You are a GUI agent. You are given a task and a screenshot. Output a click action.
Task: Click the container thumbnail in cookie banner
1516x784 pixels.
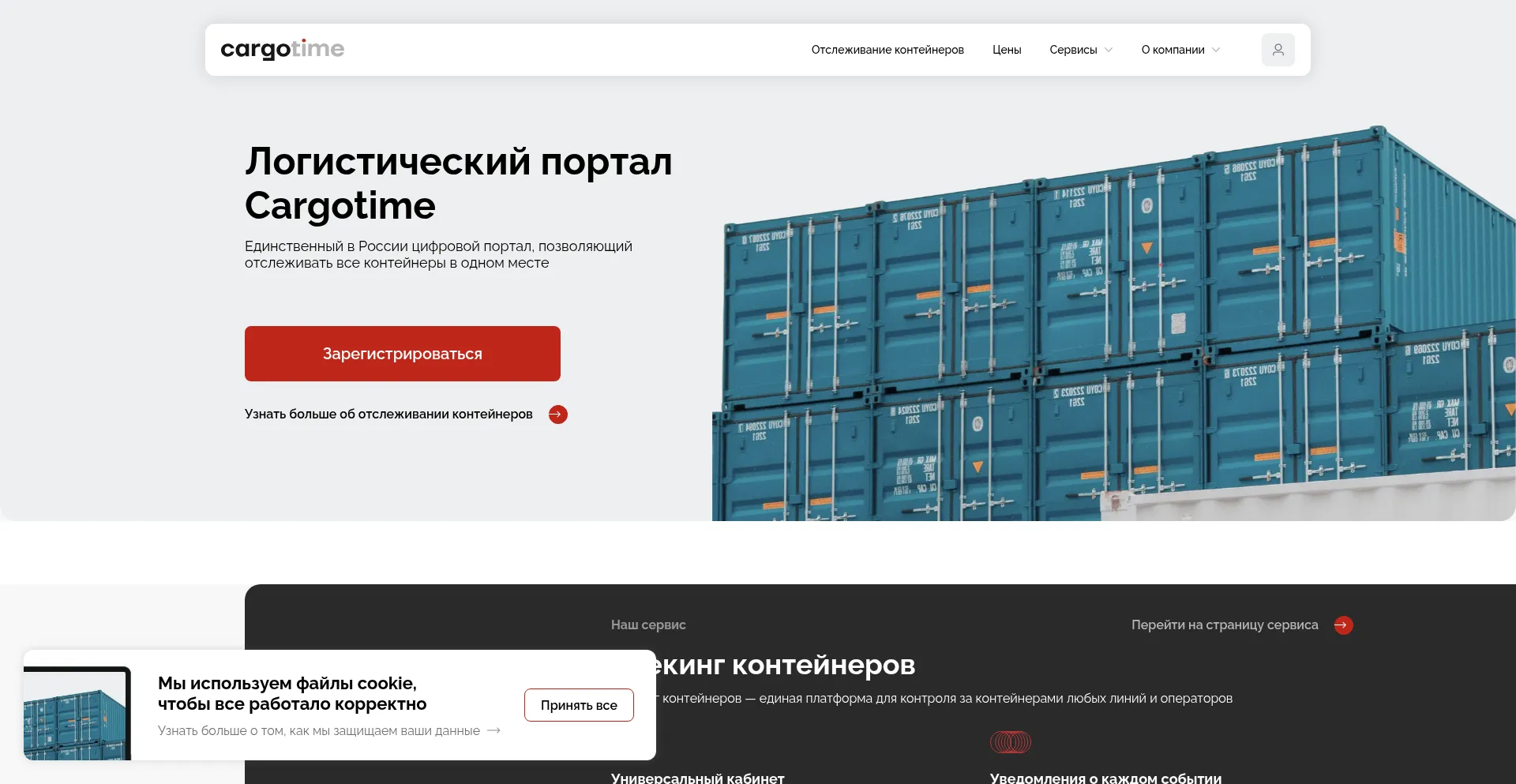77,713
